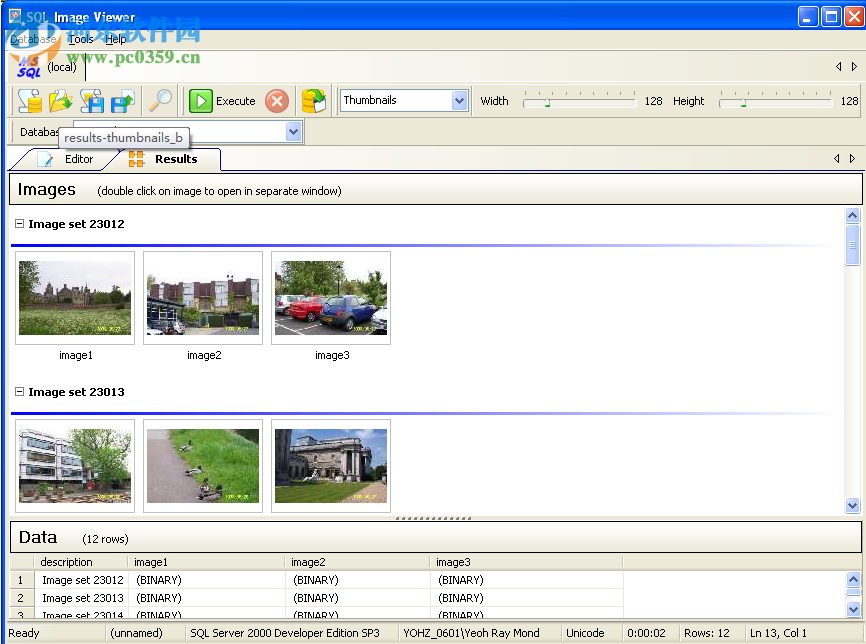Click the Results tab grid icon
This screenshot has height=644, width=866.
coord(136,158)
